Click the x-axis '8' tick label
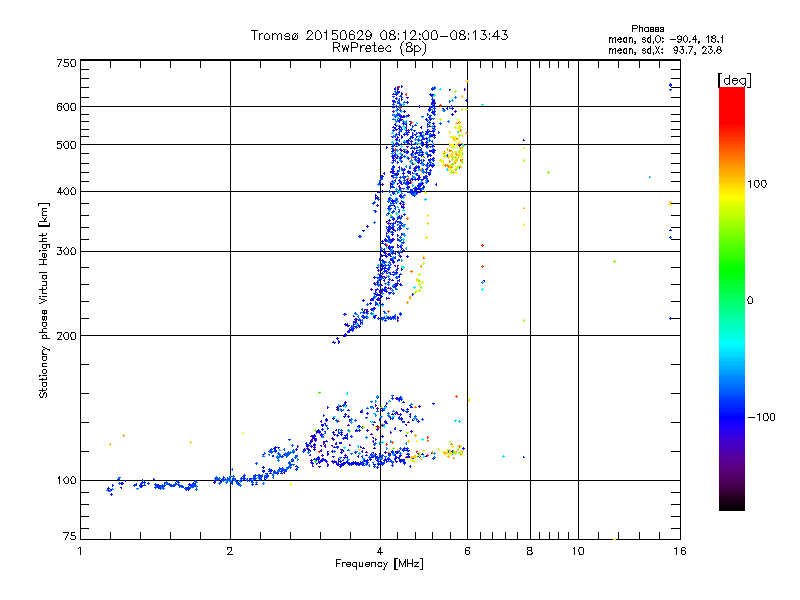Image resolution: width=800 pixels, height=600 pixels. coord(530,551)
